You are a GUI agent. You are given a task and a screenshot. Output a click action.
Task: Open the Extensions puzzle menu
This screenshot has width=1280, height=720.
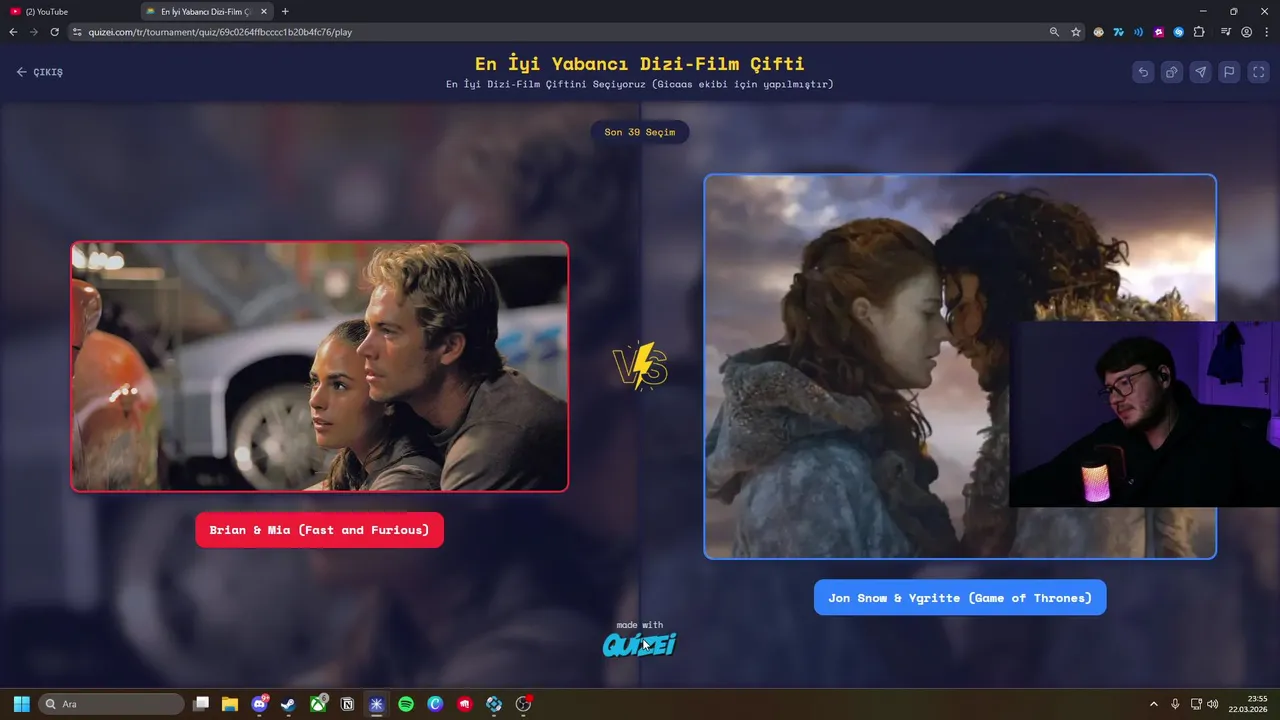click(x=1200, y=32)
